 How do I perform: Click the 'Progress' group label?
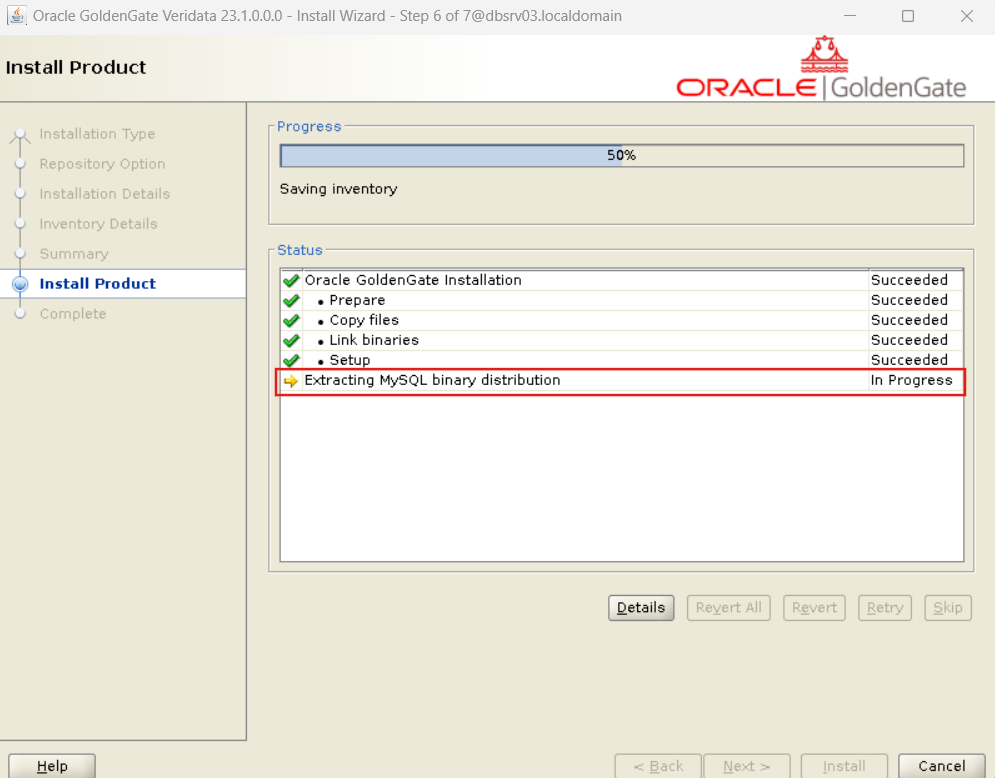[309, 126]
